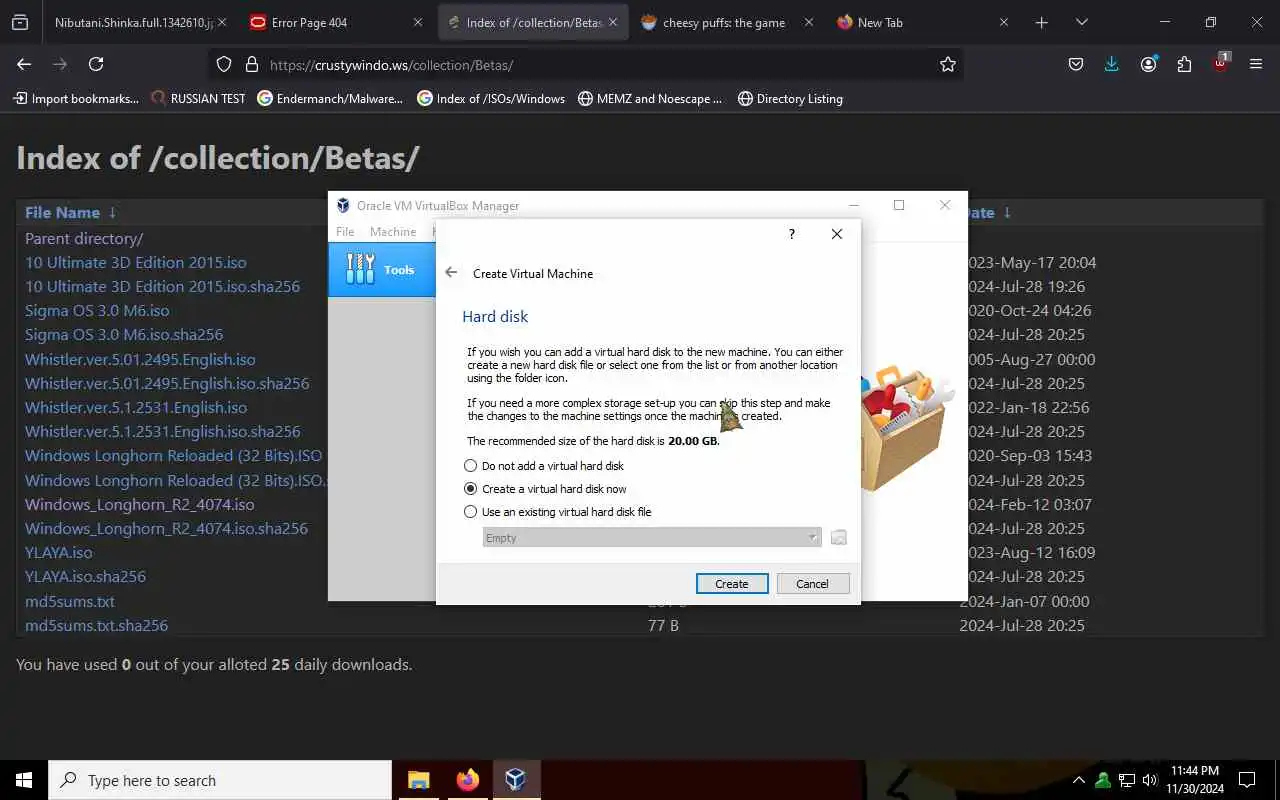Open the Index of /ISOs/Windows bookmark
1280x800 pixels.
491,98
